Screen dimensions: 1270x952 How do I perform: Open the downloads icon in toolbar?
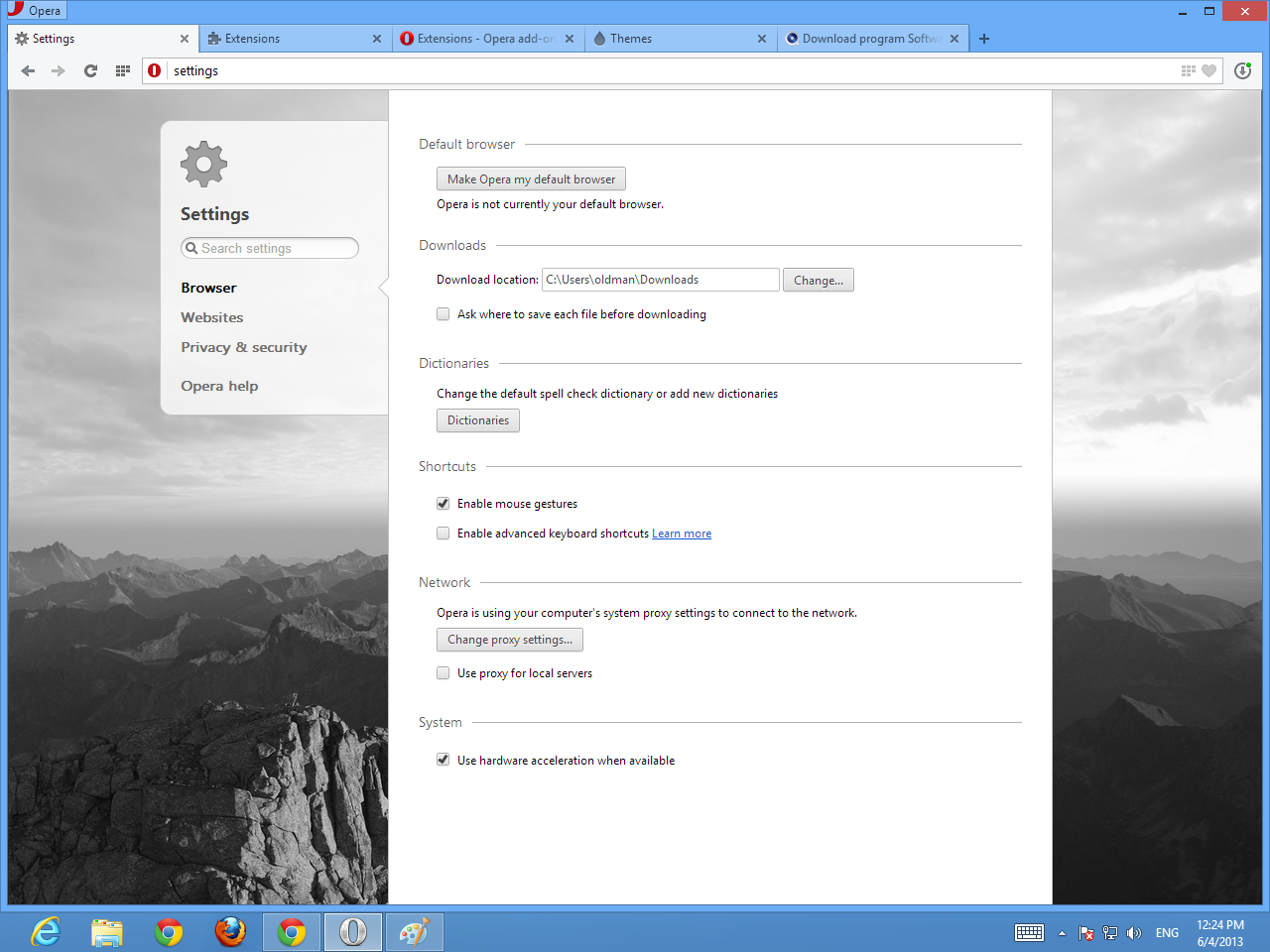tap(1242, 70)
